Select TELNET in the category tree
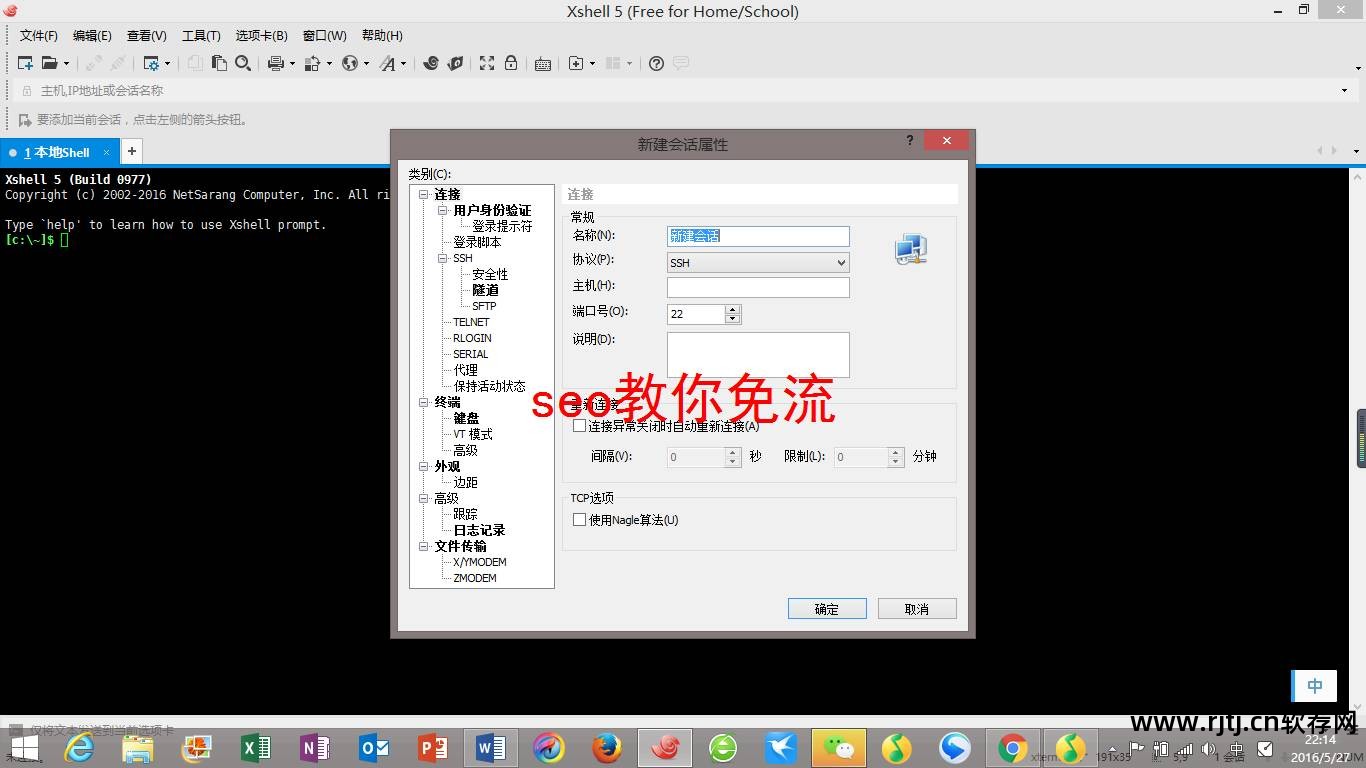The width and height of the screenshot is (1366, 768). point(471,322)
